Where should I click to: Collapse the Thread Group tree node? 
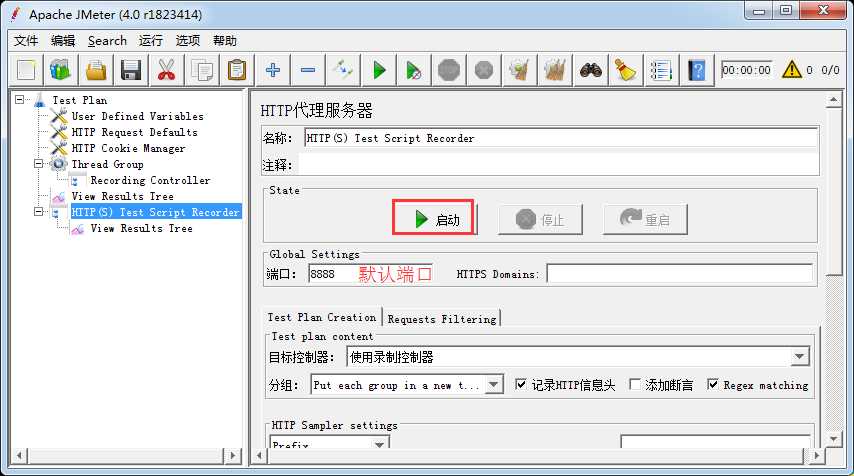pos(39,163)
